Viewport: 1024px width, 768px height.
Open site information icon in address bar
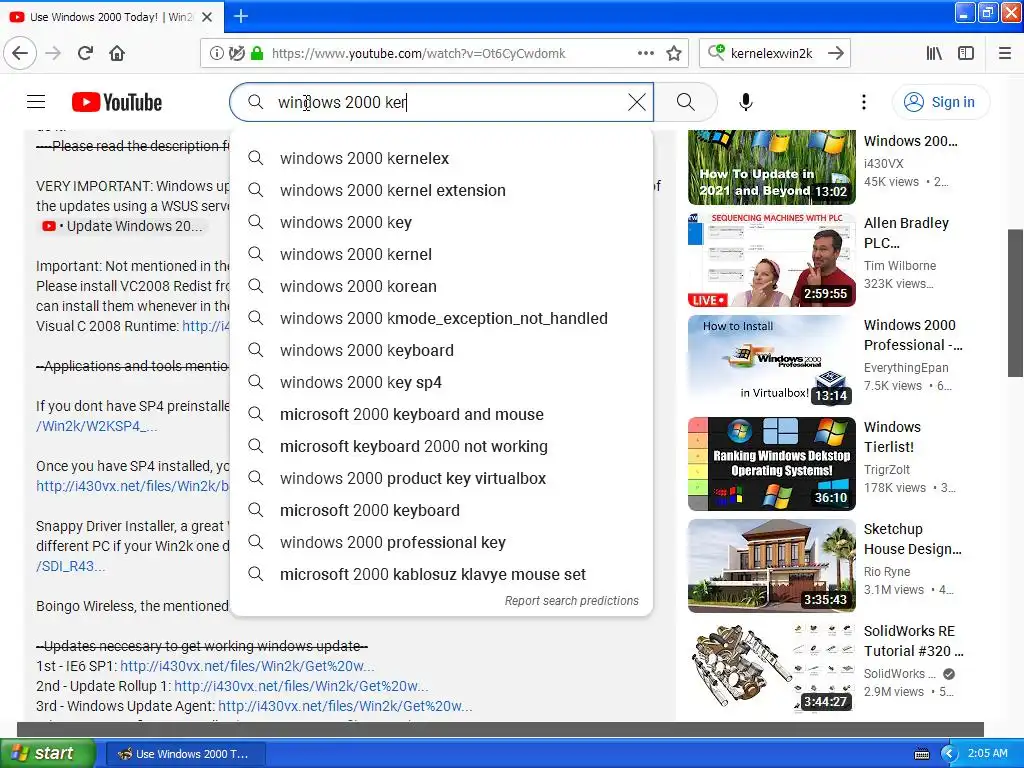216,54
